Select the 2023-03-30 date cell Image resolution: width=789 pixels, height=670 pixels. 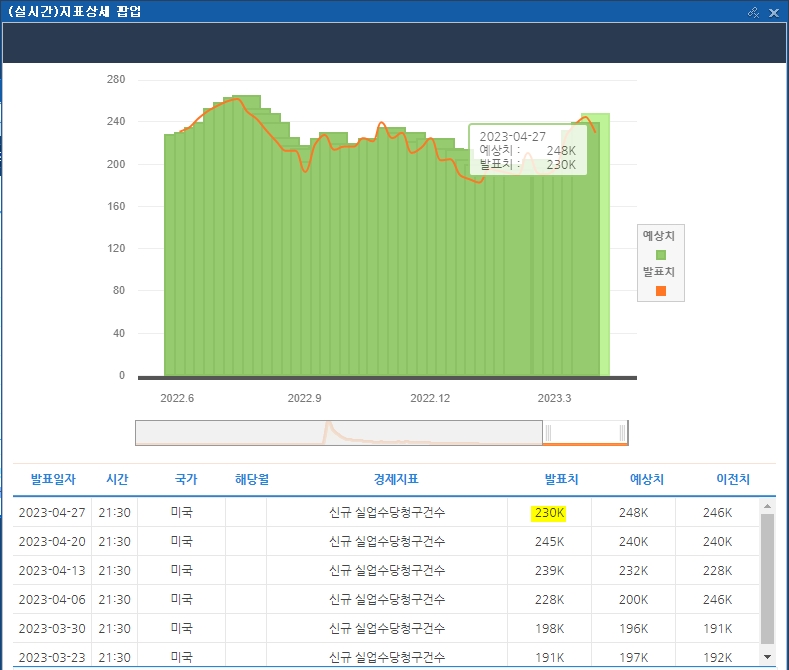coord(52,628)
